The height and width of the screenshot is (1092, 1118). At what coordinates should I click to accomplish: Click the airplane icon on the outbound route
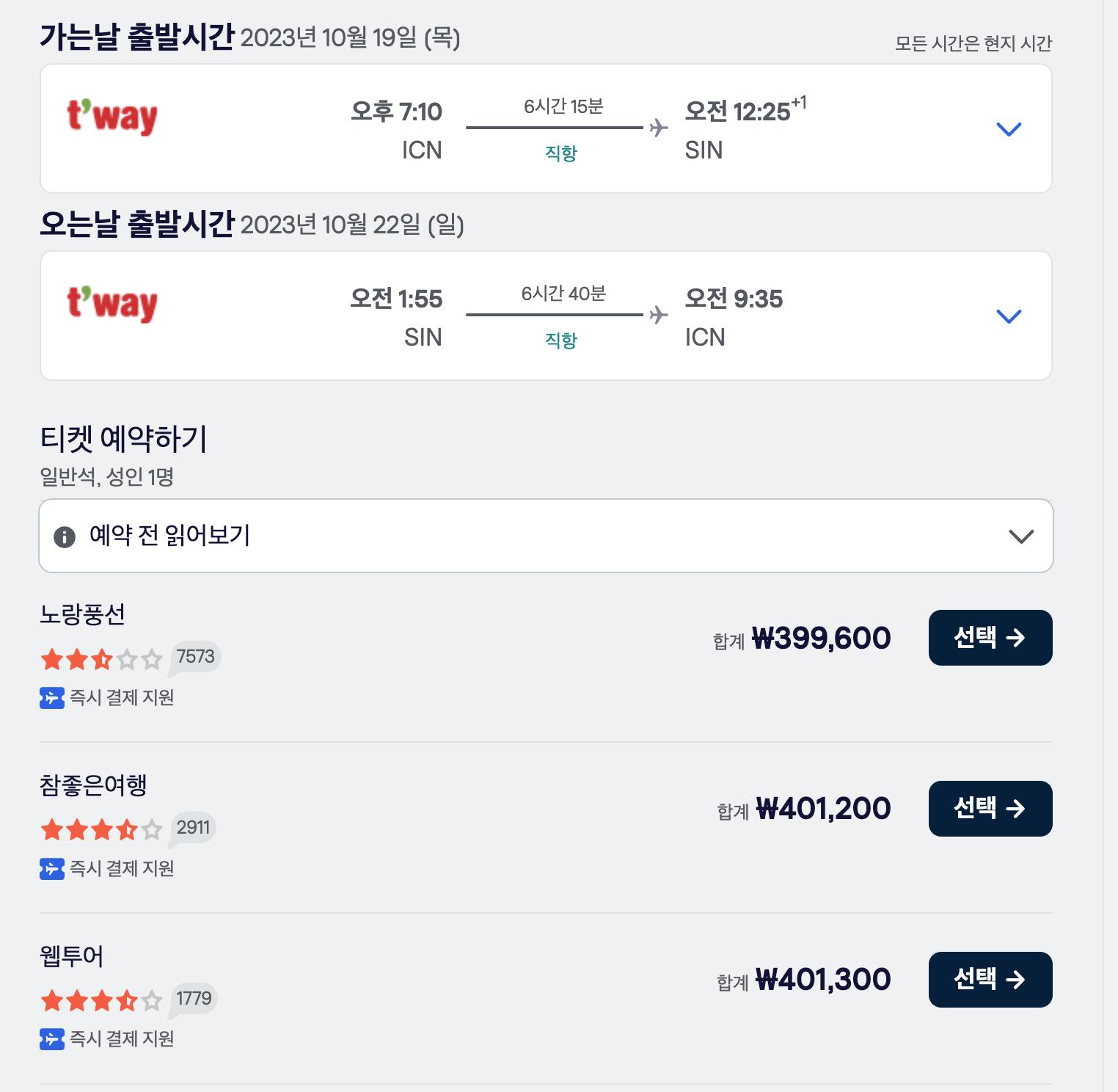657,128
